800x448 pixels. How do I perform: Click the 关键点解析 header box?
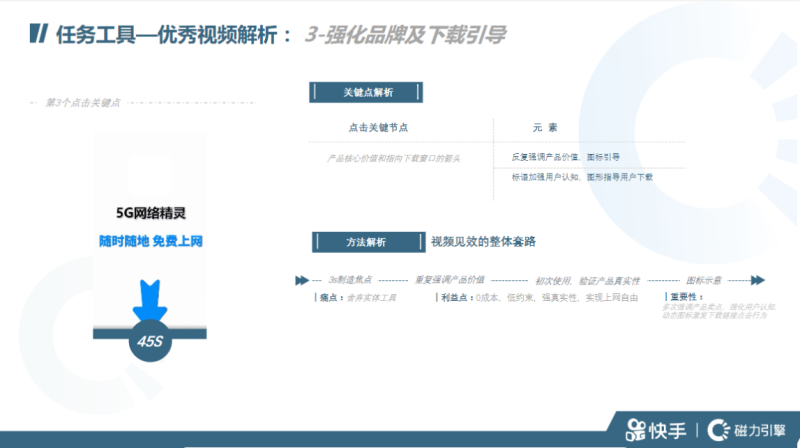[366, 92]
